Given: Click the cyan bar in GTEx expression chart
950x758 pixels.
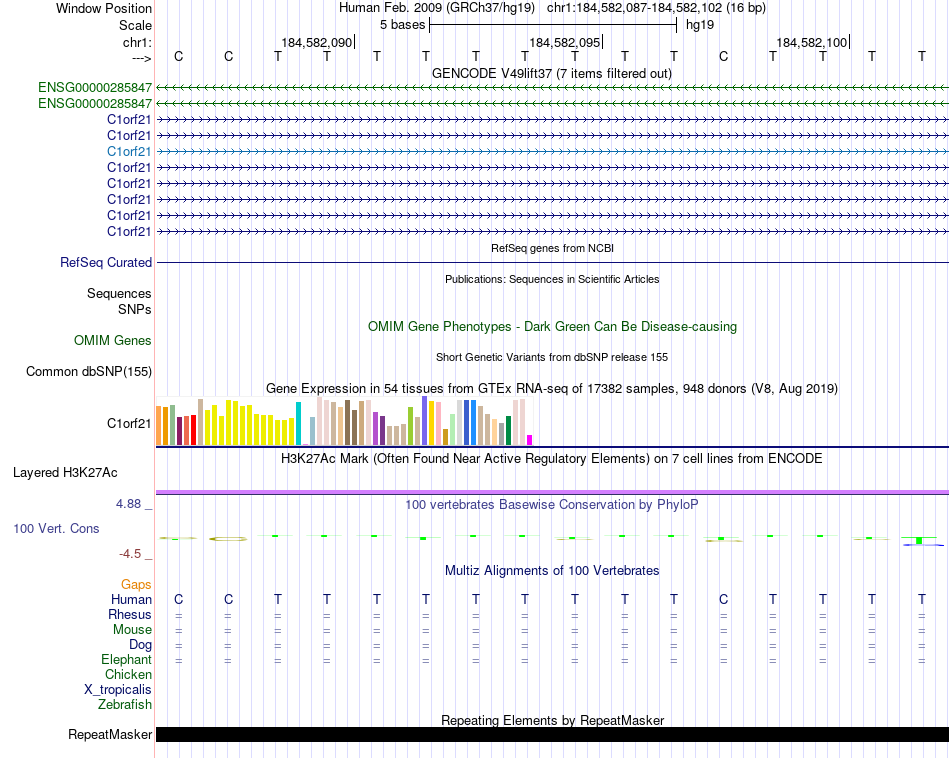Looking at the screenshot, I should point(298,424).
